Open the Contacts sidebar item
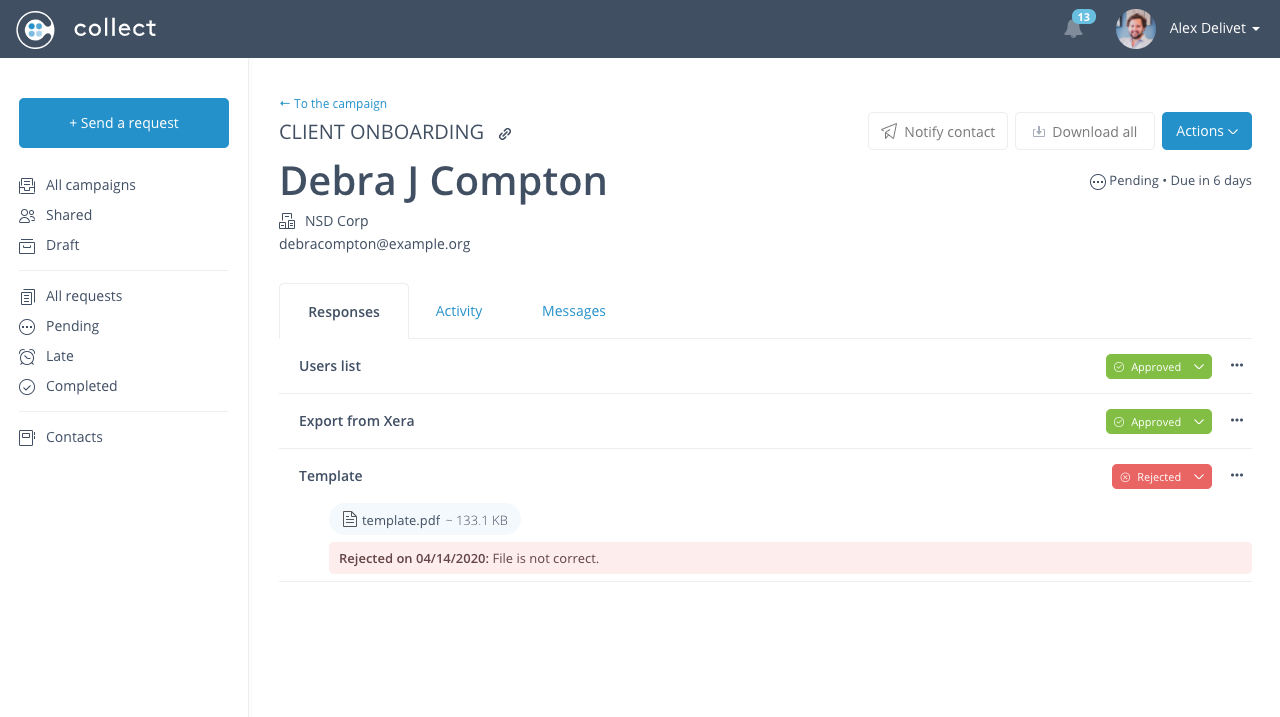This screenshot has height=717, width=1280. [74, 437]
